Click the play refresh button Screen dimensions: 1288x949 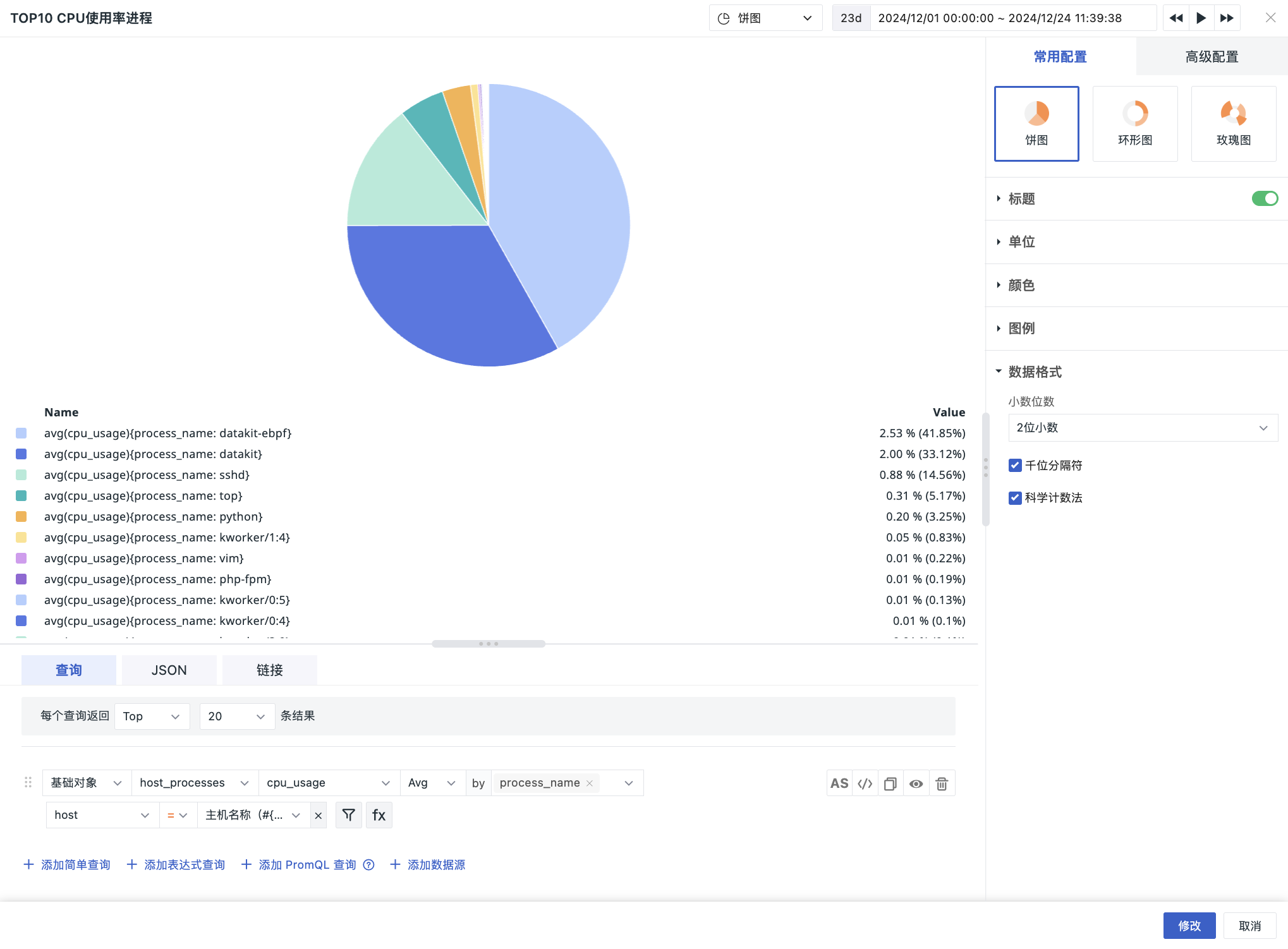click(x=1201, y=18)
